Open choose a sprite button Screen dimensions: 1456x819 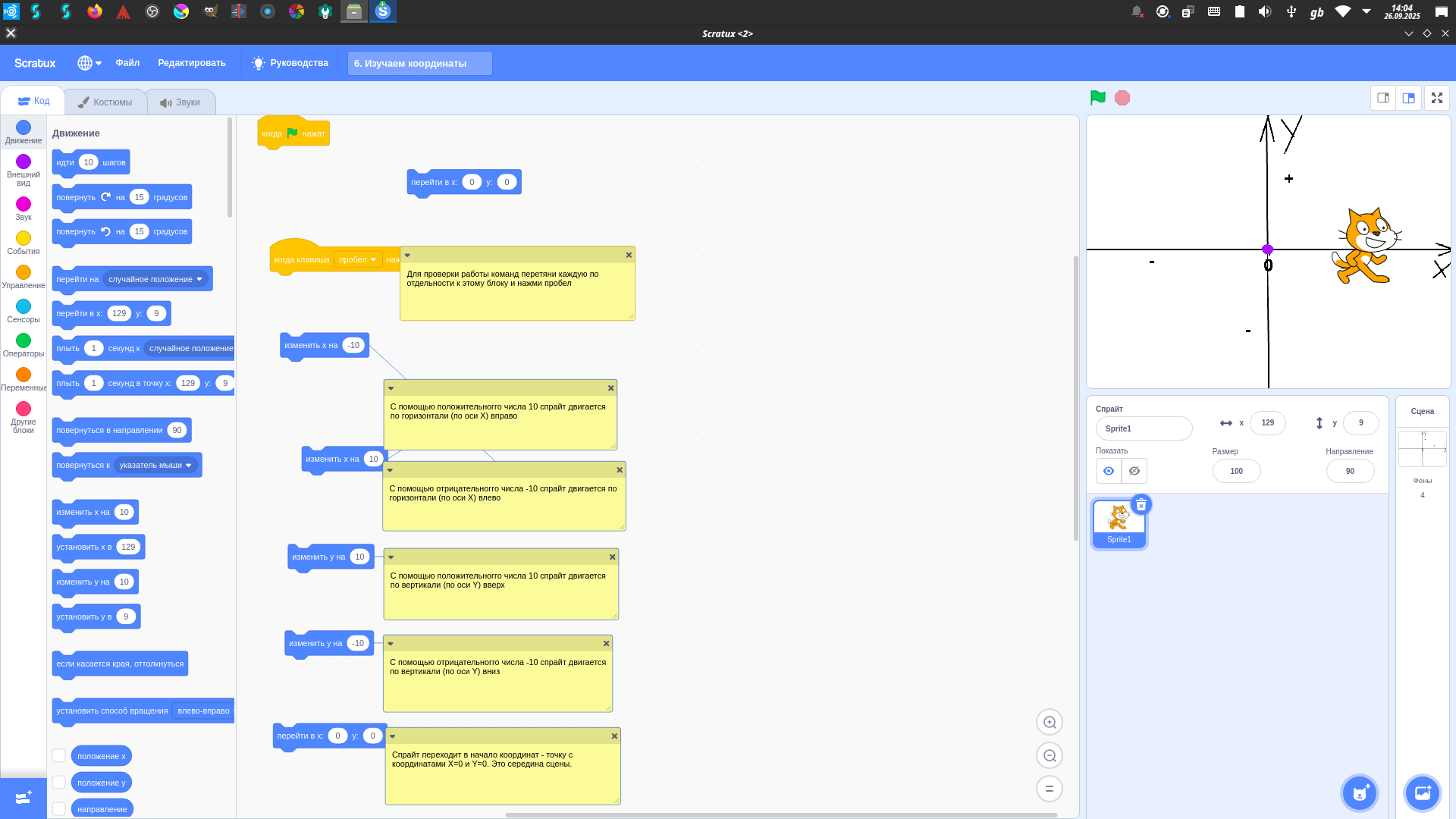point(1359,793)
